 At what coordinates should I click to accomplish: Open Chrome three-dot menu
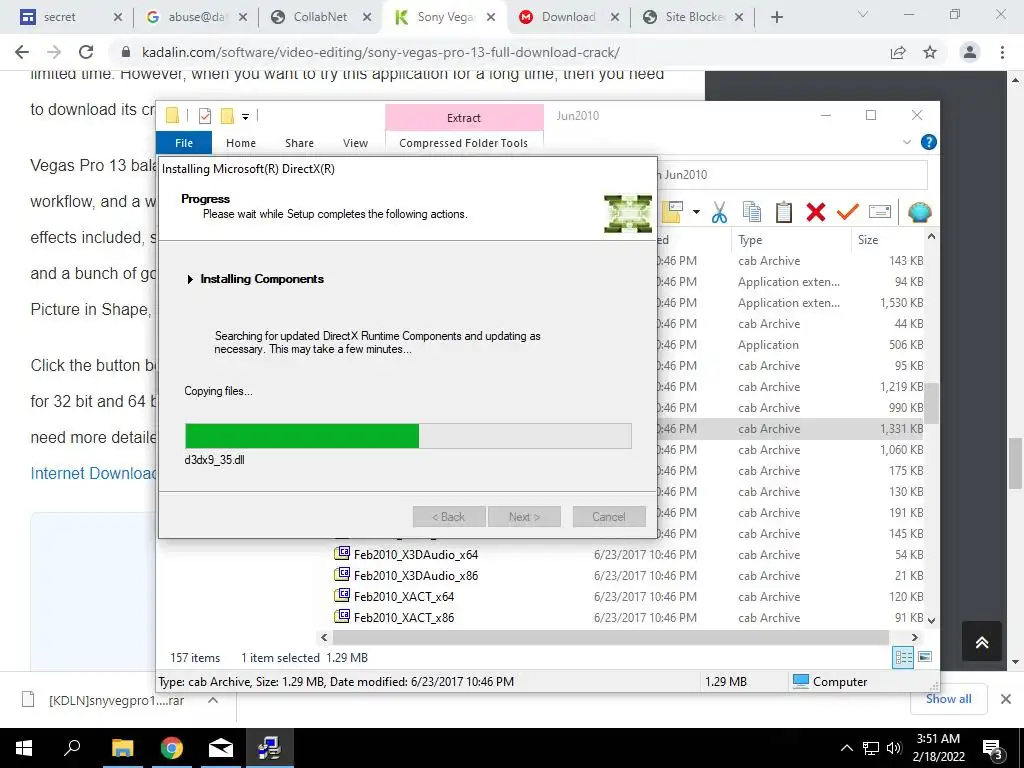(x=1002, y=52)
